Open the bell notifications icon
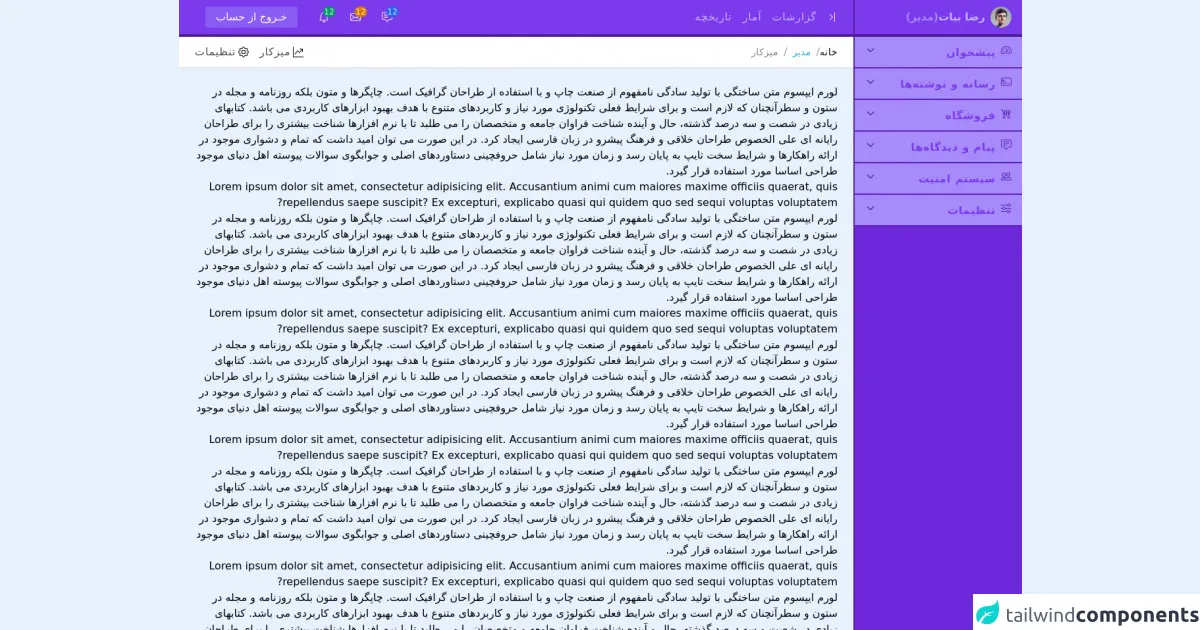The width and height of the screenshot is (1200, 630). 324,17
